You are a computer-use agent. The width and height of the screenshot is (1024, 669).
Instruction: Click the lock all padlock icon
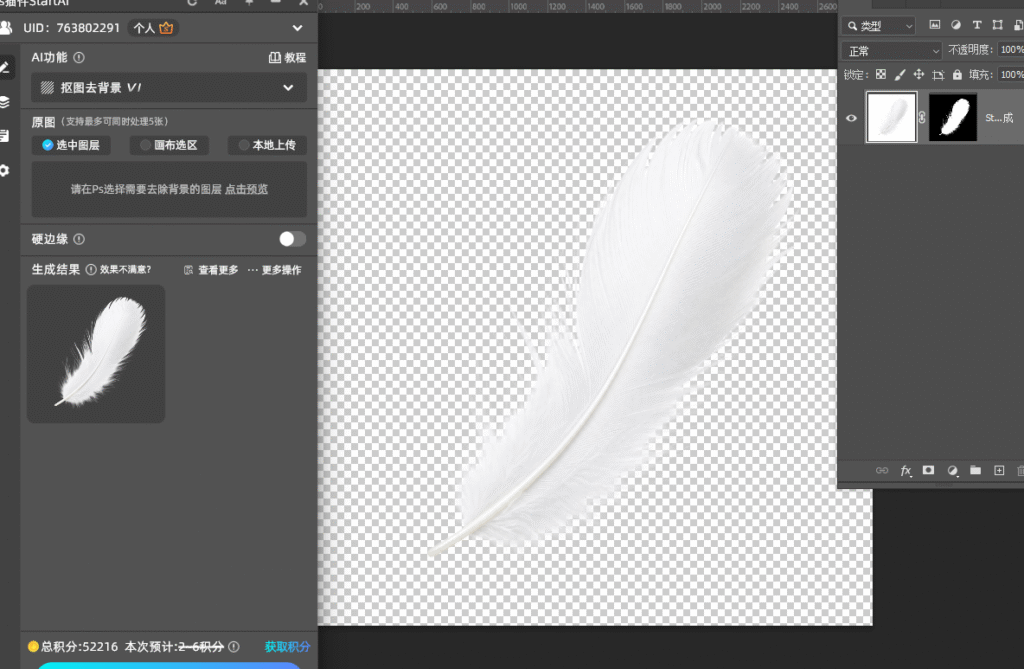pyautogui.click(x=957, y=75)
